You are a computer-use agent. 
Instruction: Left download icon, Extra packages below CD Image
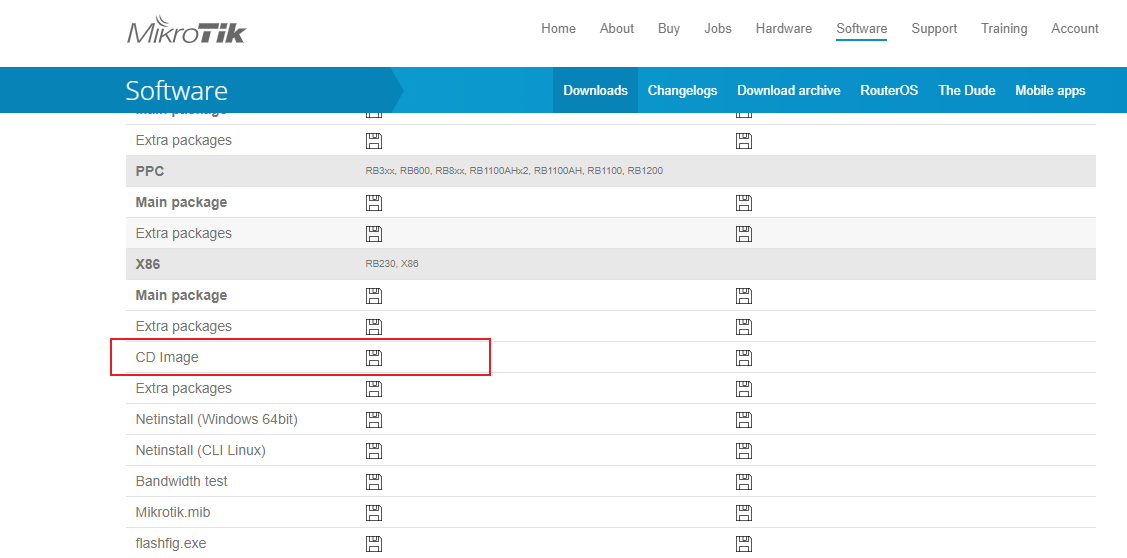[x=374, y=389]
